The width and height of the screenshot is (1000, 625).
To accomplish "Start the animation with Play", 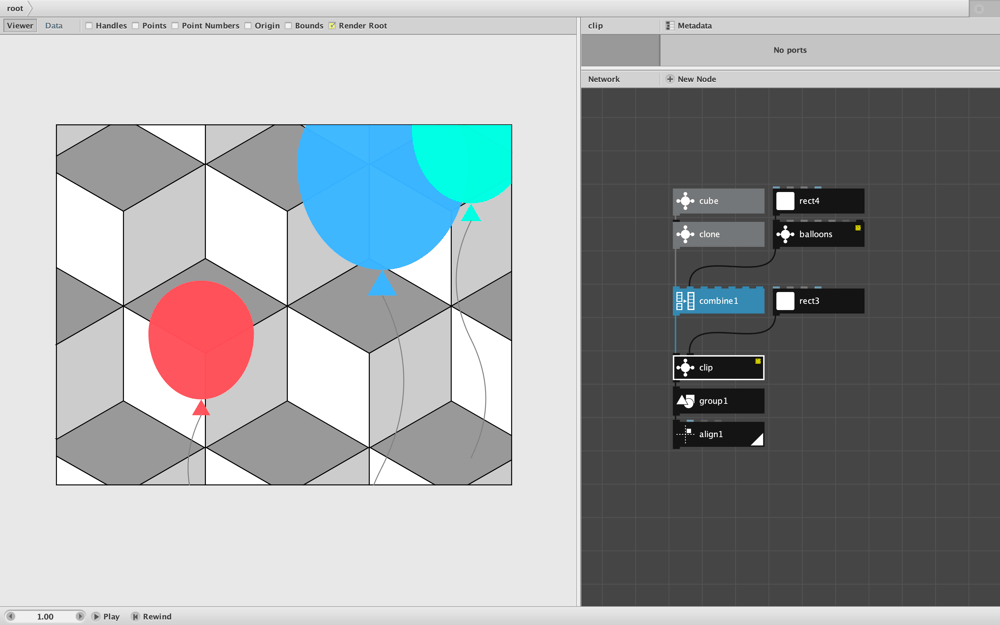I will (x=105, y=617).
